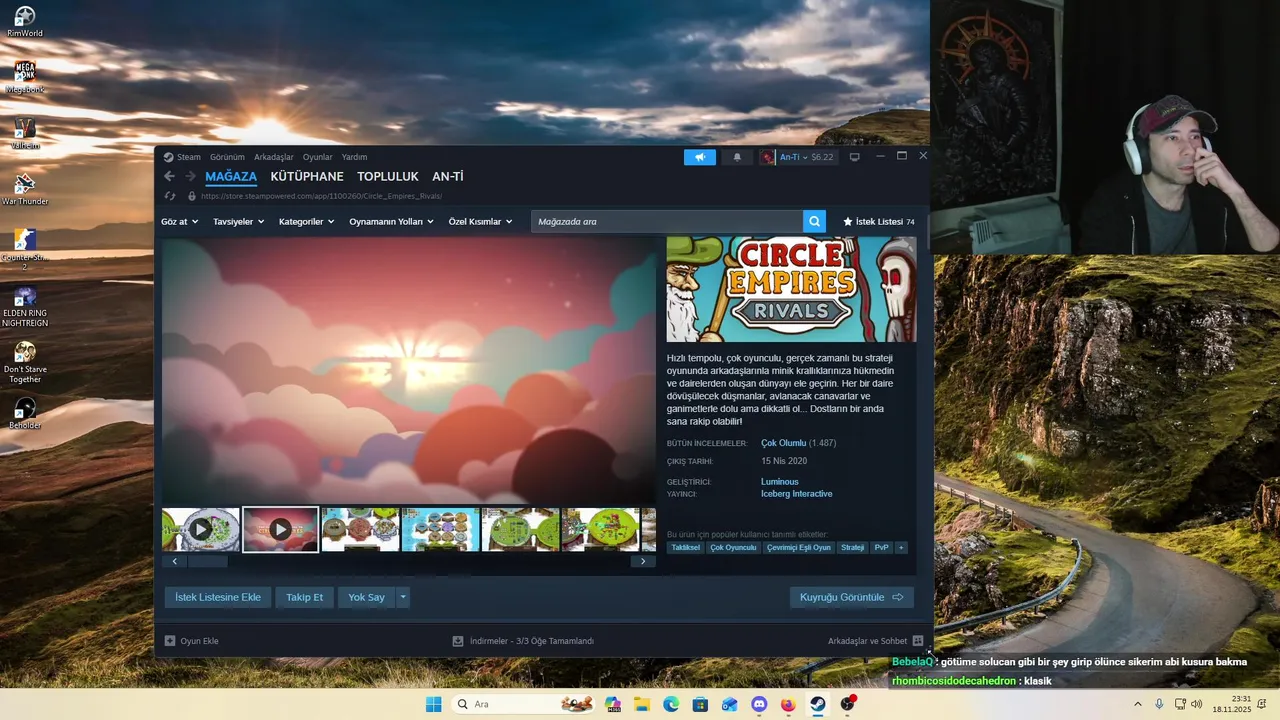This screenshot has height=720, width=1280.
Task: Open Arkadaşlar ve Sohbet chat icon
Action: pyautogui.click(x=918, y=641)
